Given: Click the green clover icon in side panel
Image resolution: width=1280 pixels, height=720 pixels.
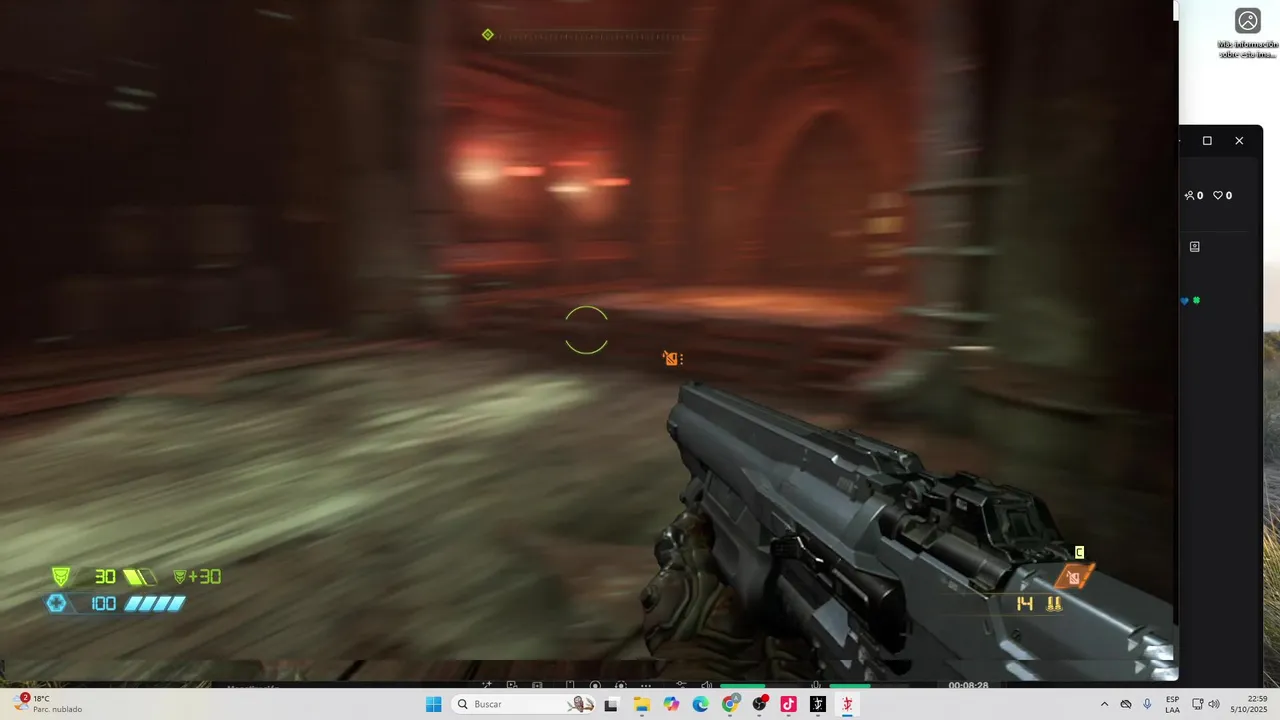Looking at the screenshot, I should (x=1196, y=300).
